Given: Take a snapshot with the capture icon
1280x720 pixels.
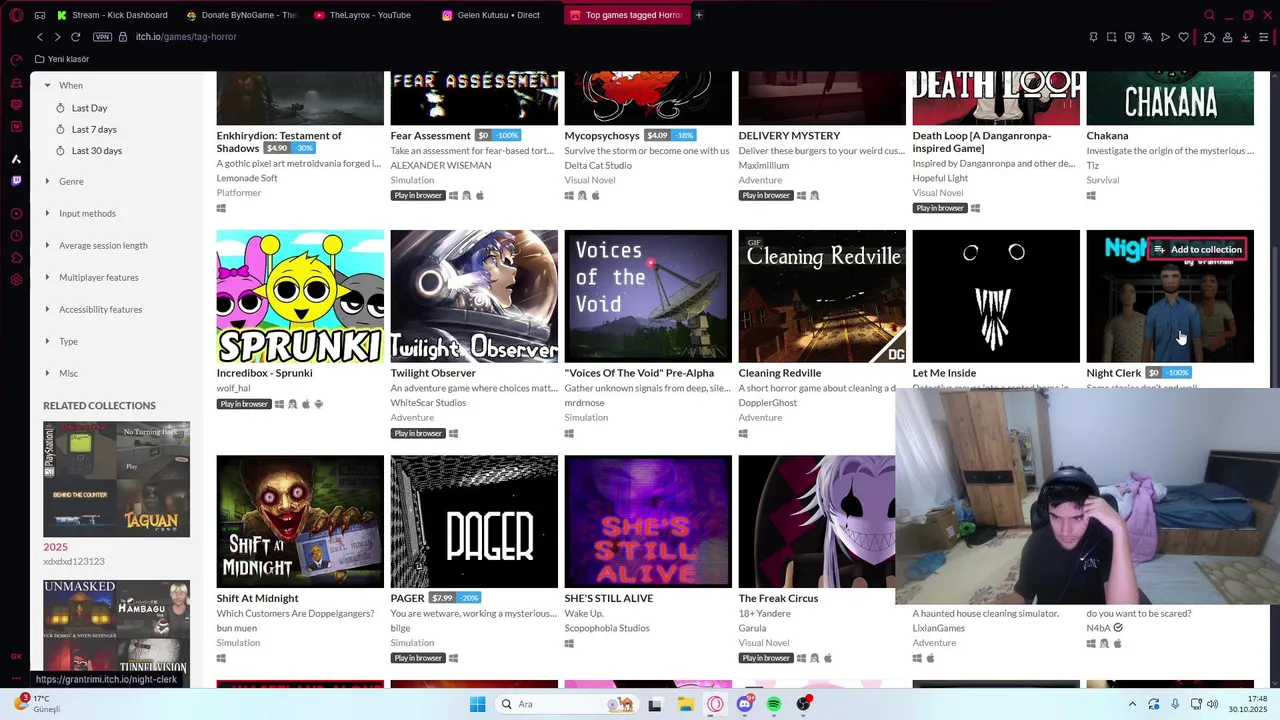Looking at the screenshot, I should coord(1111,37).
